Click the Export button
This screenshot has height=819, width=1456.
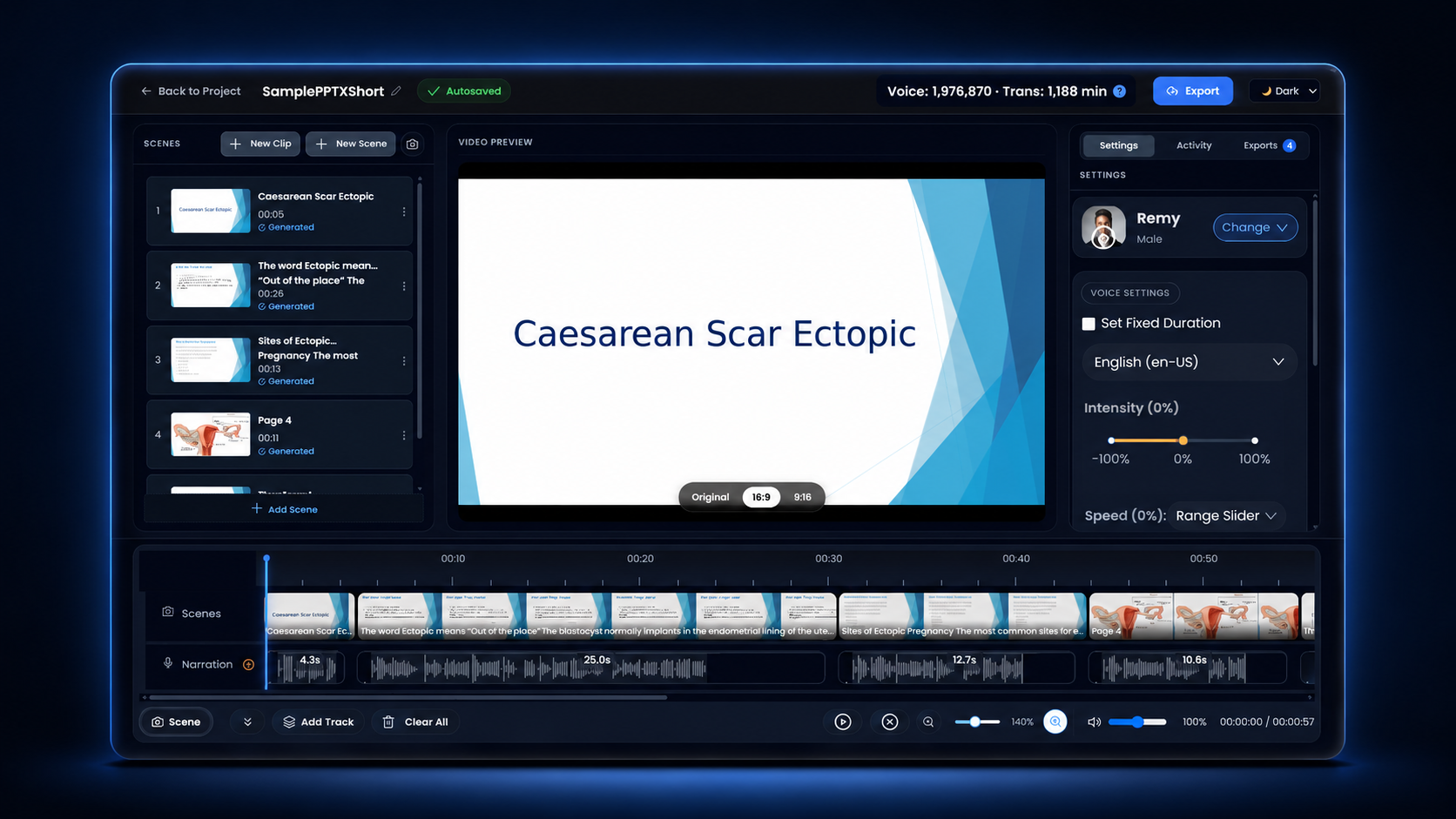(x=1193, y=91)
